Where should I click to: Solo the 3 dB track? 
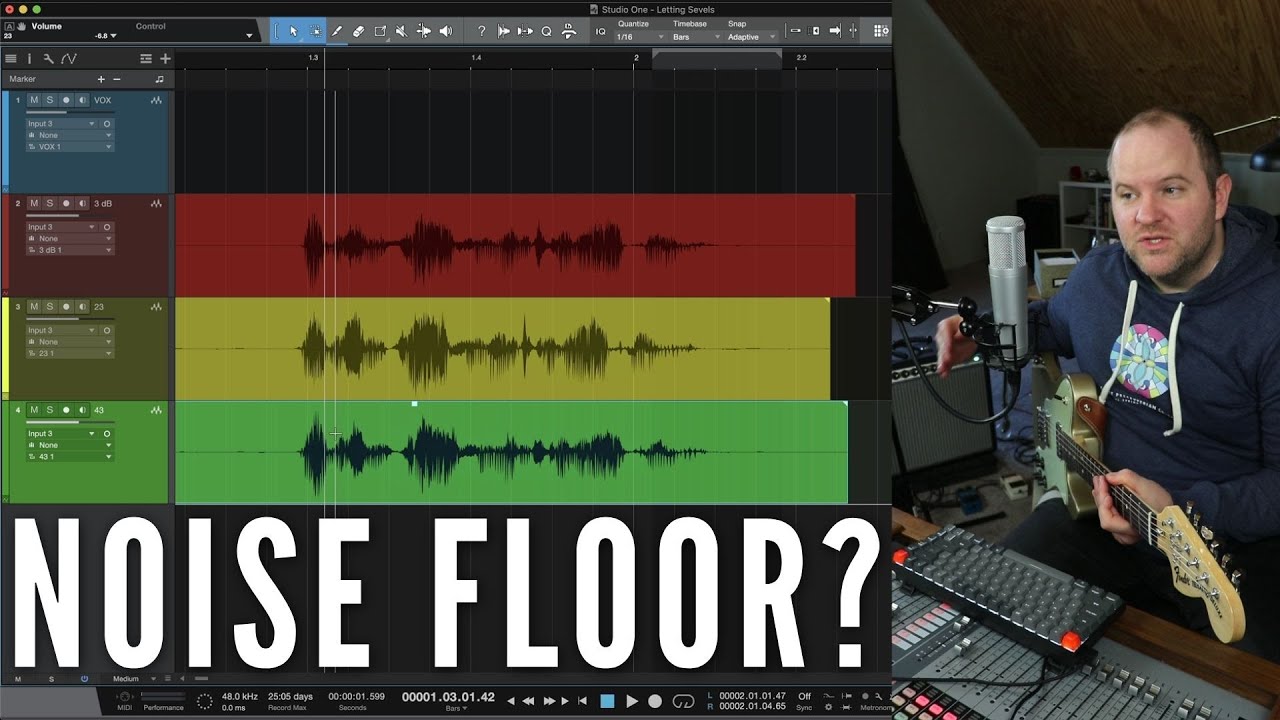49,203
